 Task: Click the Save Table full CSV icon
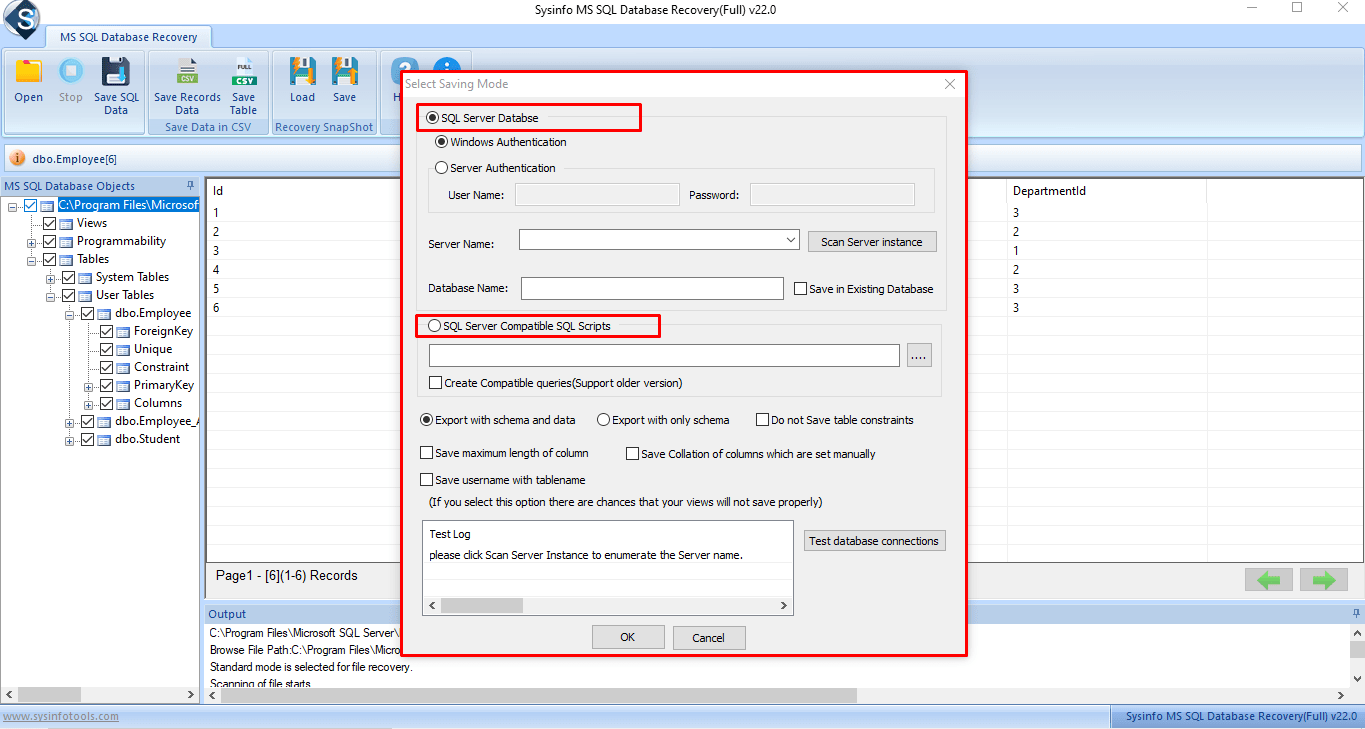(243, 80)
